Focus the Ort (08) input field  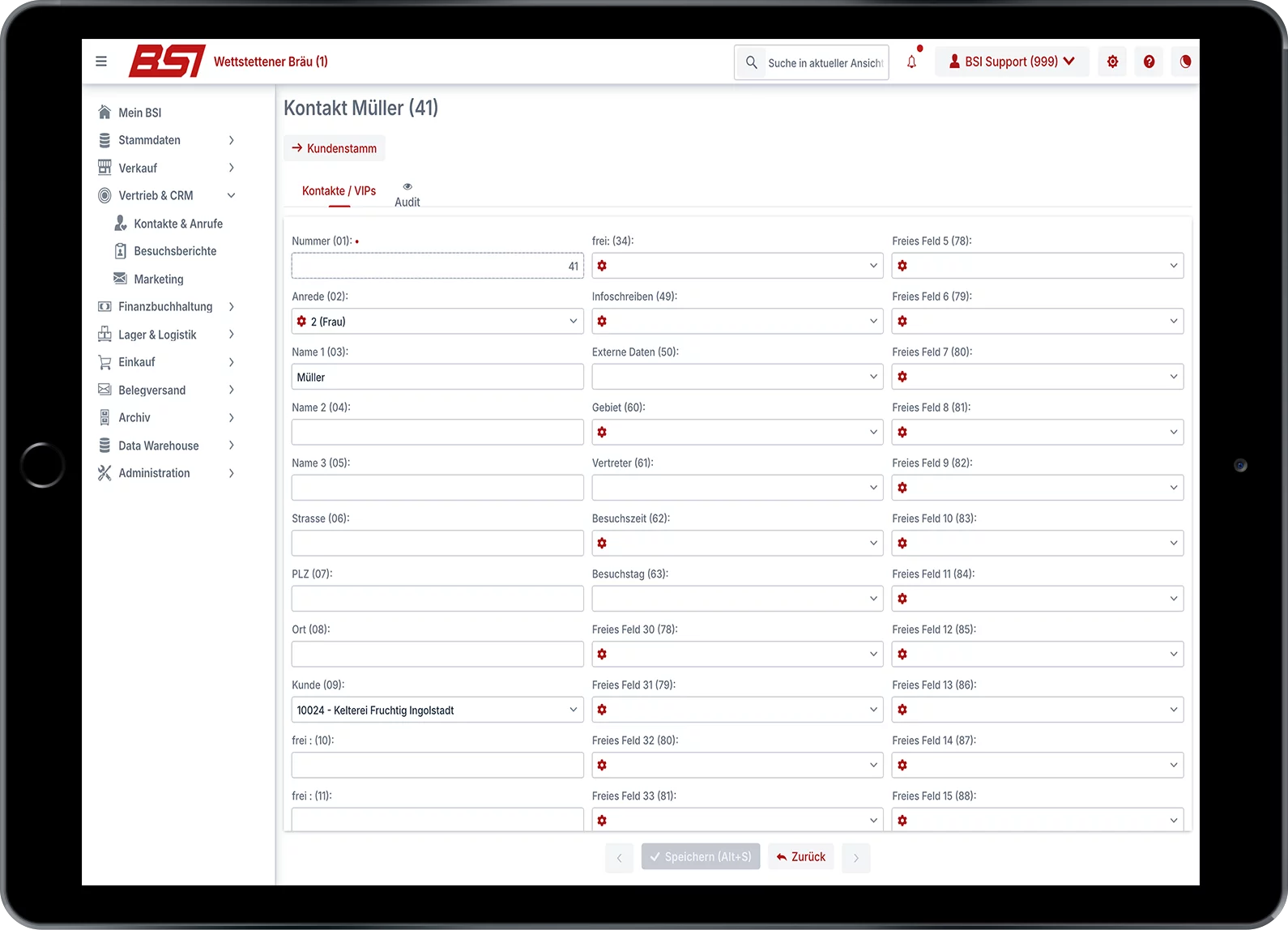point(437,655)
